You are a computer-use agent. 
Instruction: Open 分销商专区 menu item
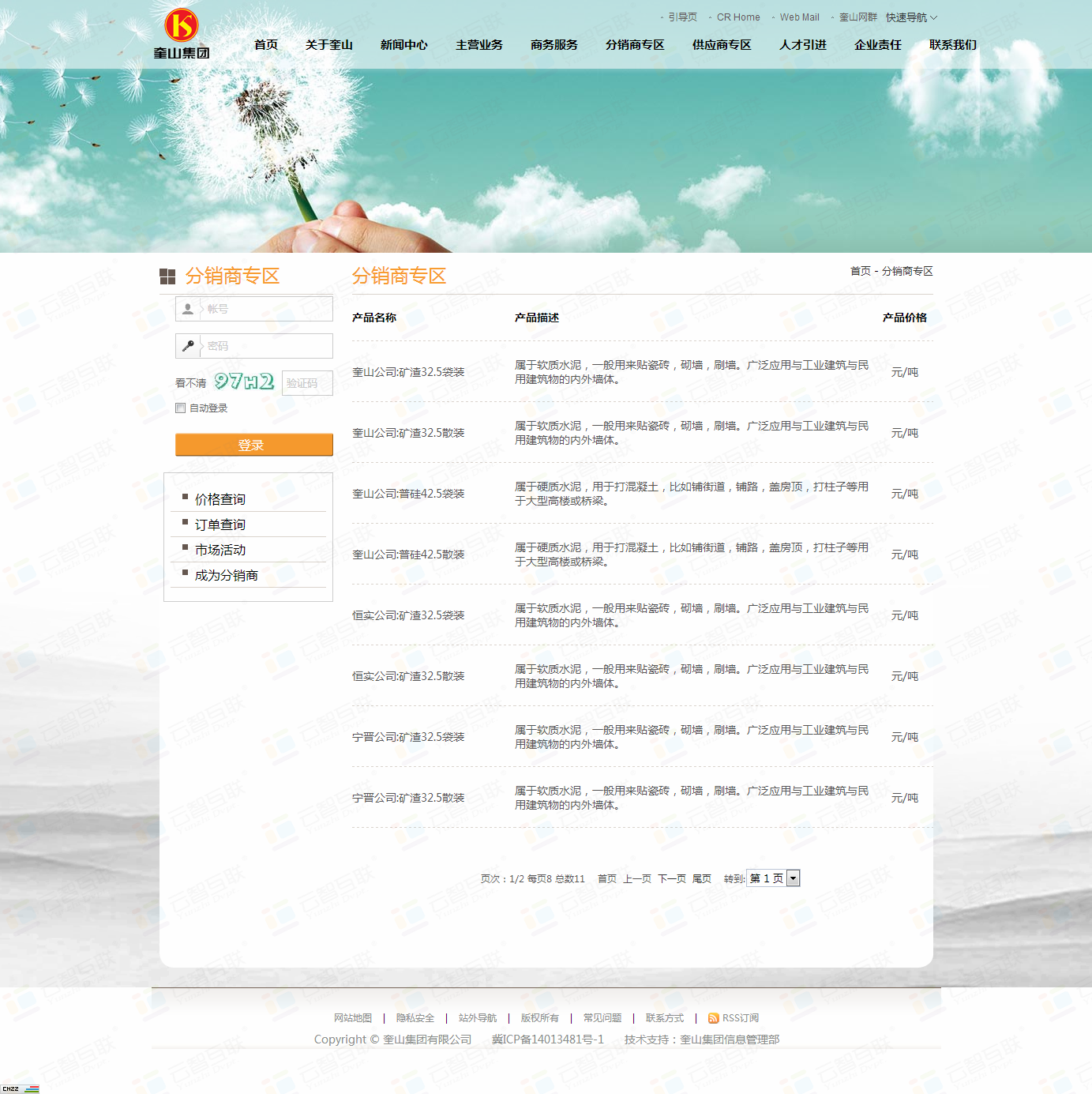(635, 45)
